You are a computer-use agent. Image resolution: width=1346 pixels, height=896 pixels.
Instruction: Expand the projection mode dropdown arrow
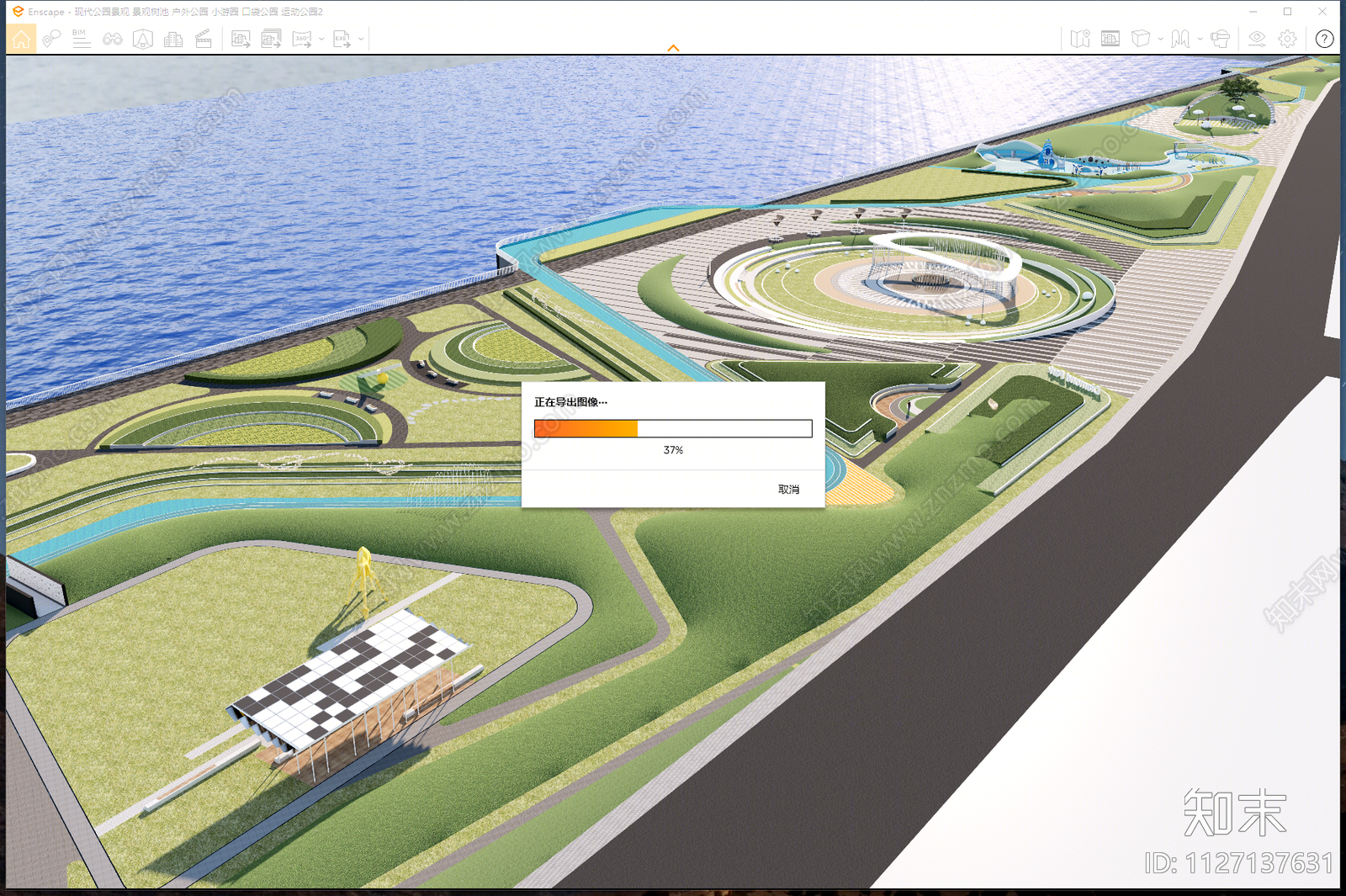tap(1160, 39)
